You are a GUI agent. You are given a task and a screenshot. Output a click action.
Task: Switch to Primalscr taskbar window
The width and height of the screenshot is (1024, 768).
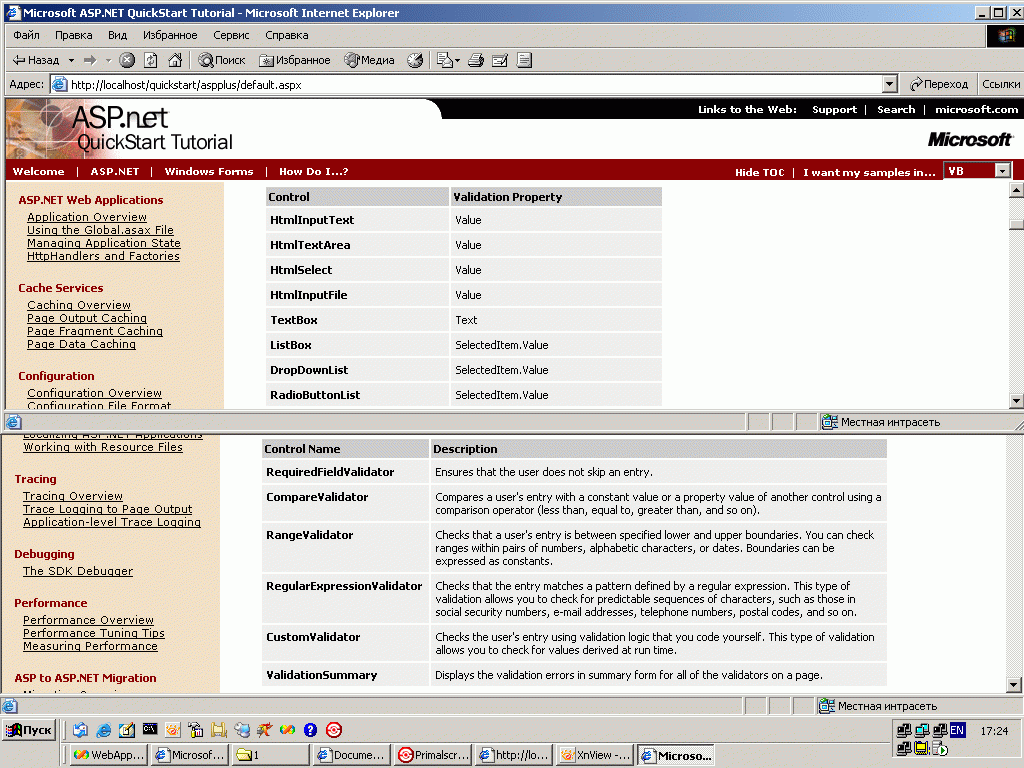click(432, 755)
